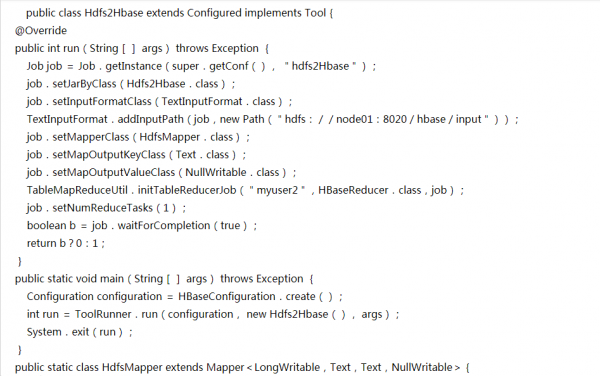Click the @Override annotation
This screenshot has height=376, width=600.
click(x=41, y=31)
